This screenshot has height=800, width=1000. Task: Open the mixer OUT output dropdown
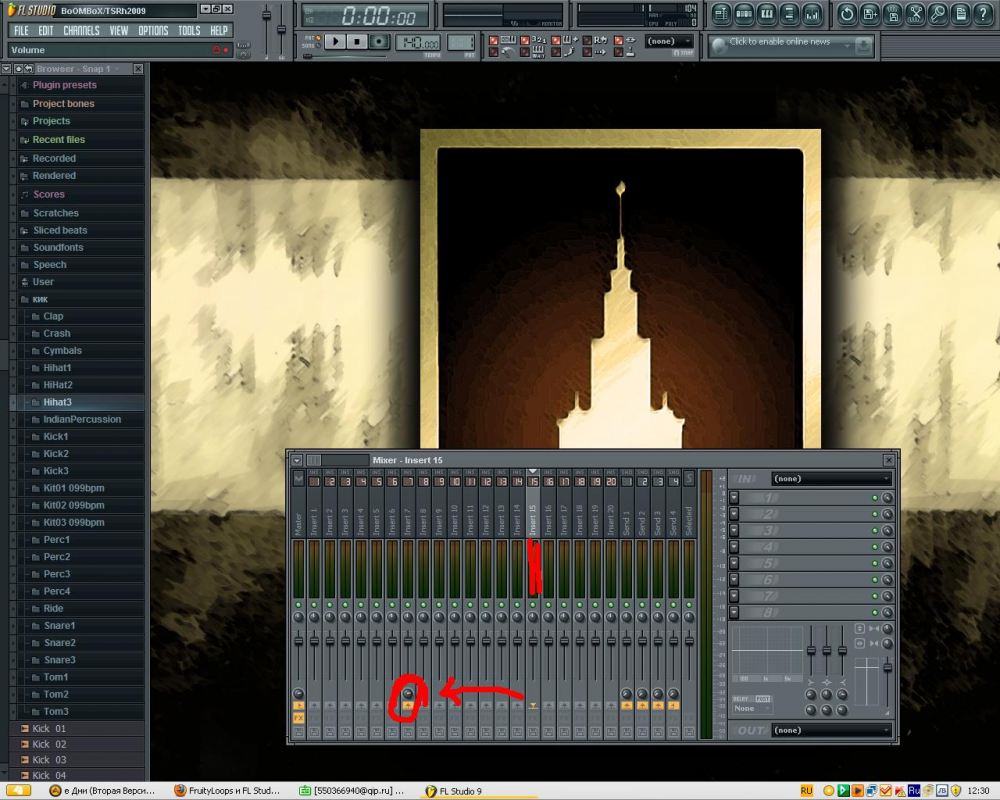click(x=832, y=730)
